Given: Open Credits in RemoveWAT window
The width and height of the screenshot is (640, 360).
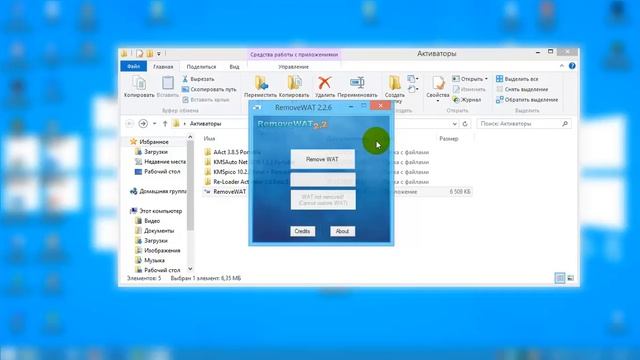Looking at the screenshot, I should [302, 231].
